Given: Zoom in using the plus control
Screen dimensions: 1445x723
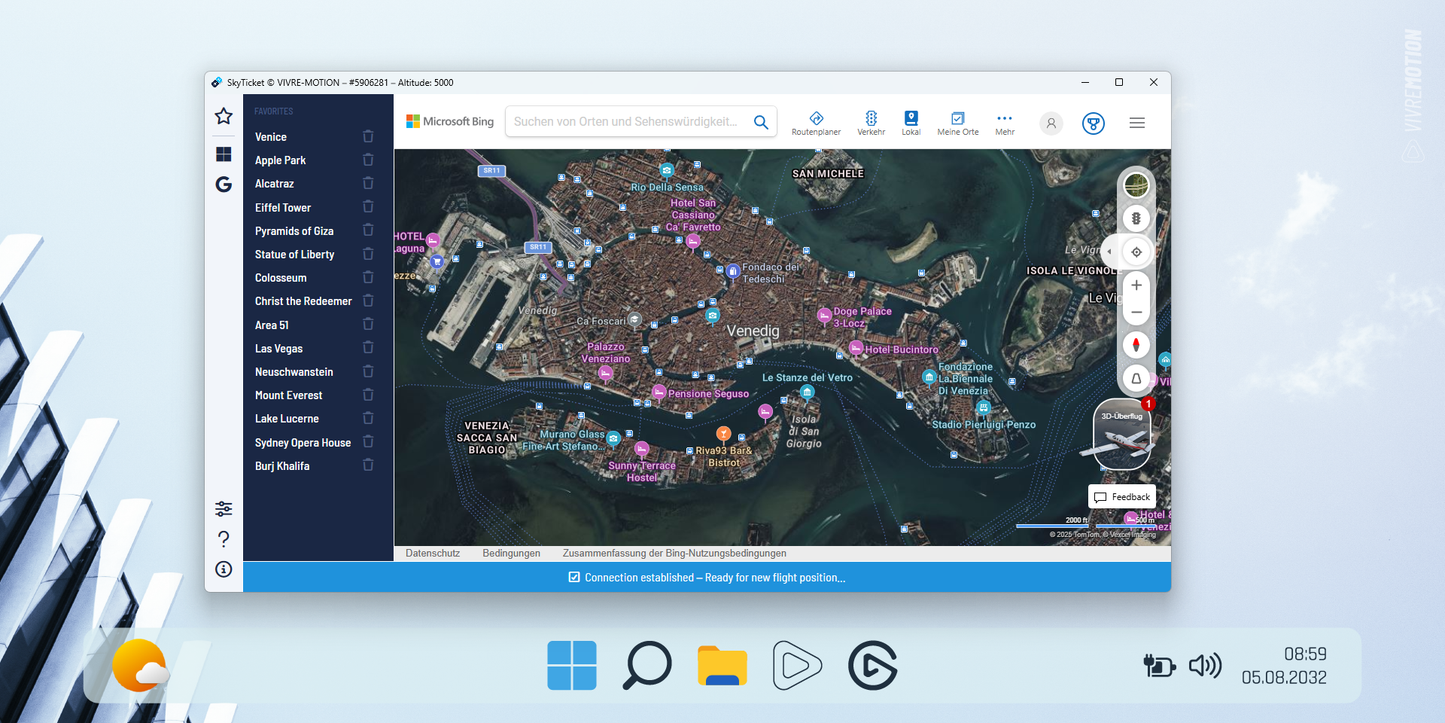Looking at the screenshot, I should [x=1136, y=285].
